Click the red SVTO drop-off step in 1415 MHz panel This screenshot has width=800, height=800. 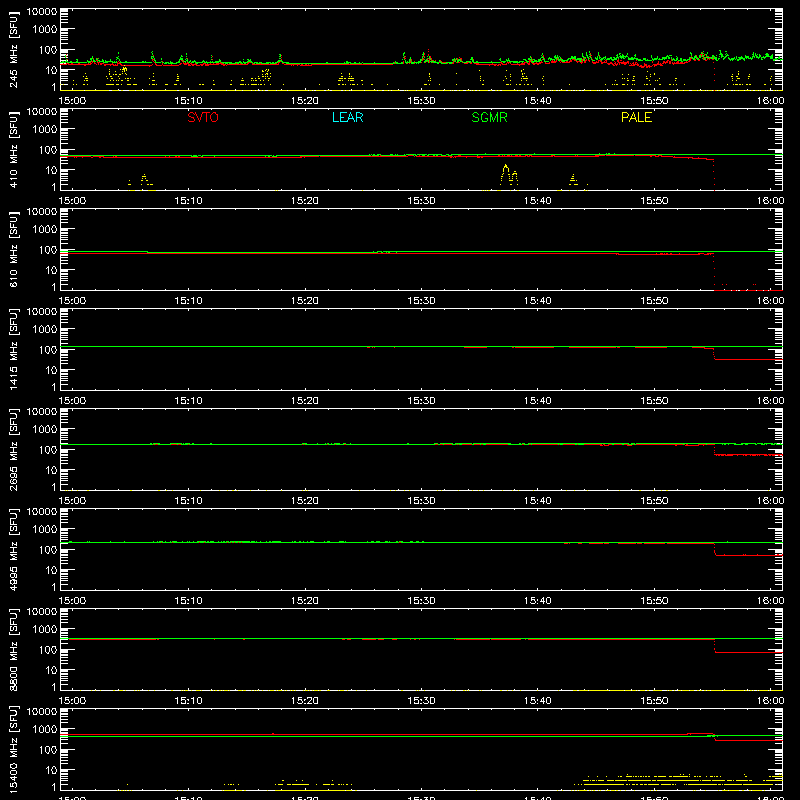(714, 354)
